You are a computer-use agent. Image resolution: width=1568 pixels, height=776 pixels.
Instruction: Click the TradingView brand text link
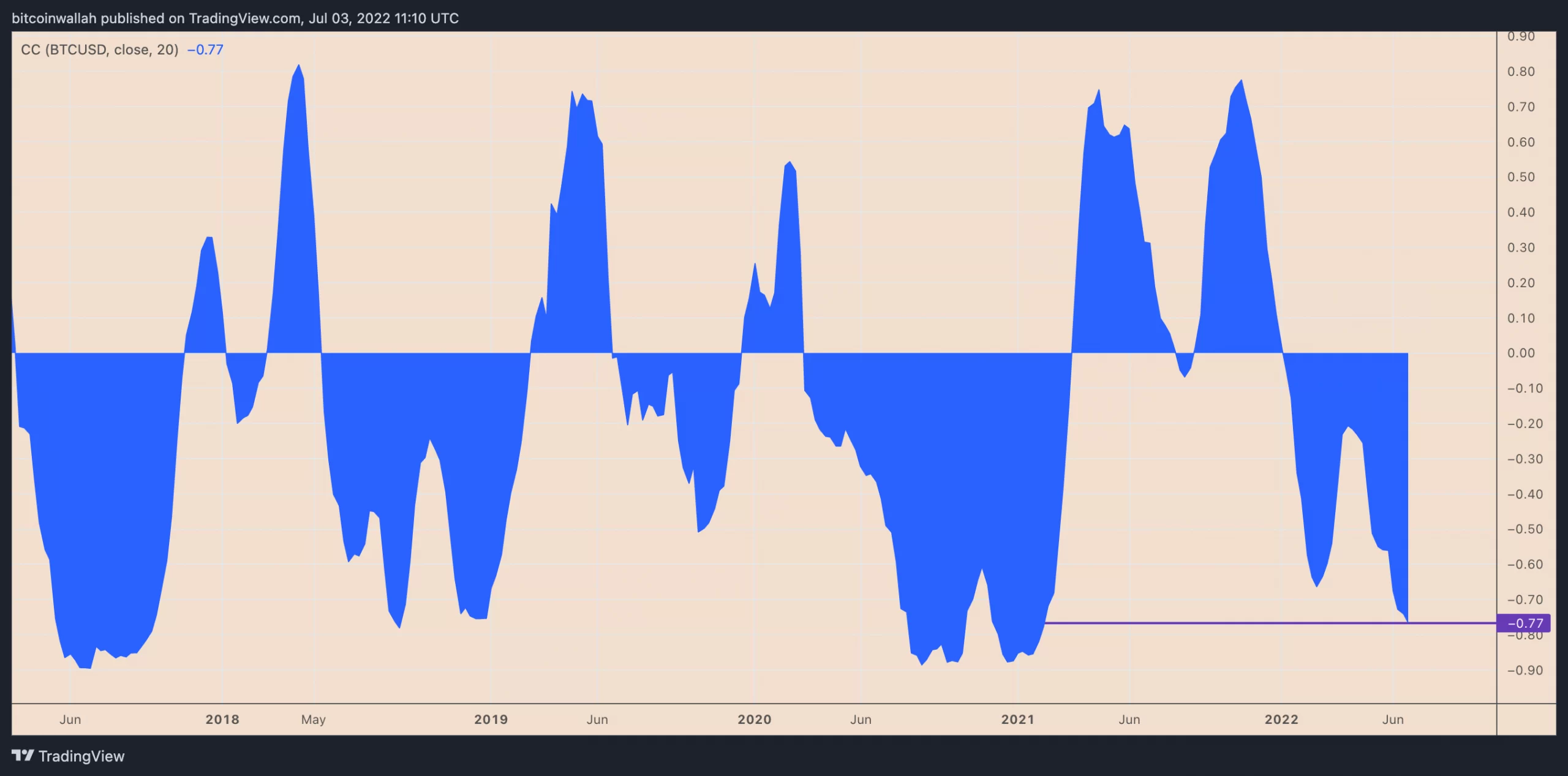[x=81, y=756]
